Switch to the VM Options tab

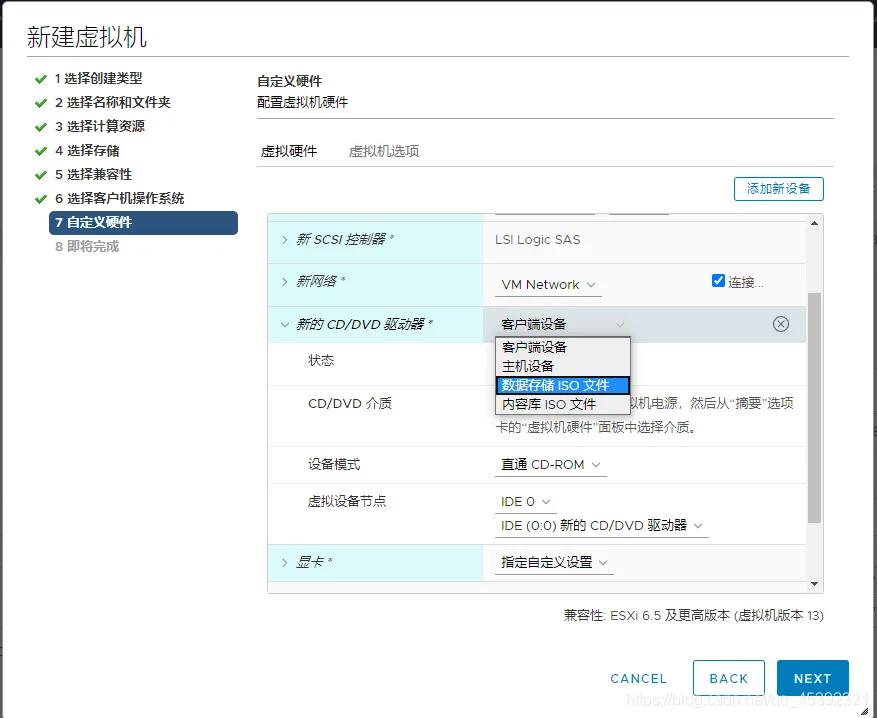click(x=384, y=151)
